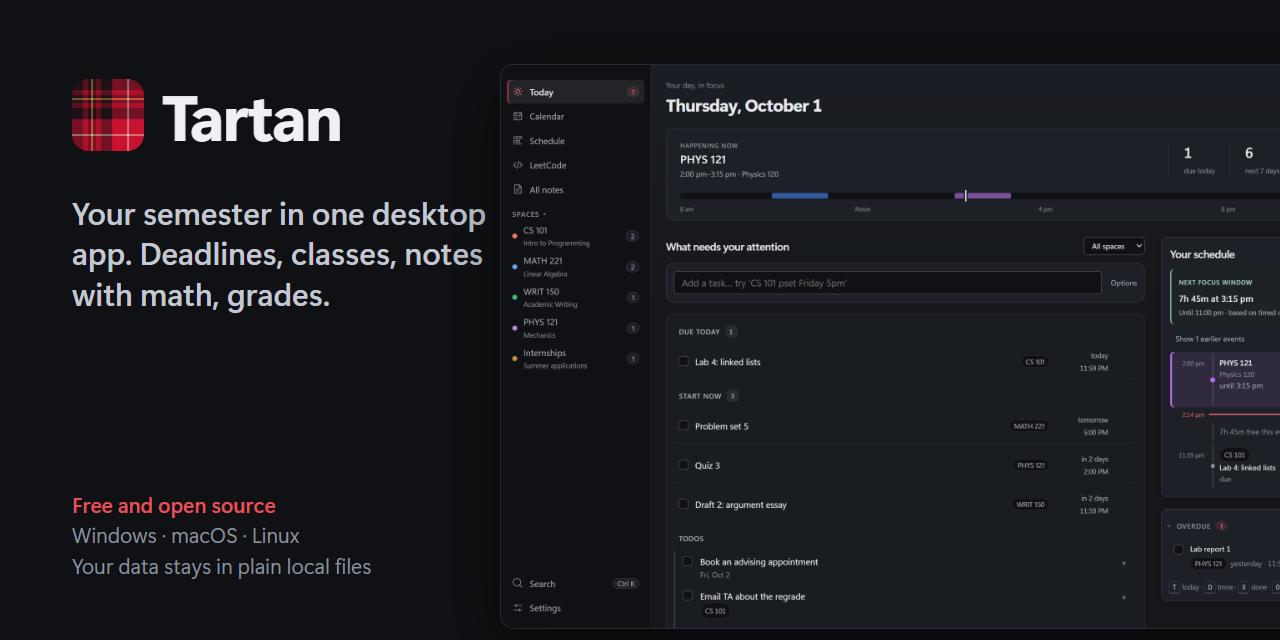Check Book an advising appointment todo

688,562
